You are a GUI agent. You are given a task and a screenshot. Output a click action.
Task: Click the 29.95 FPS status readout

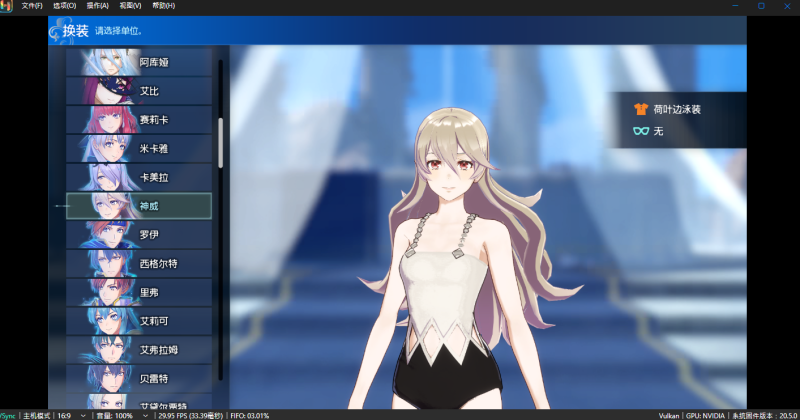tap(190, 416)
